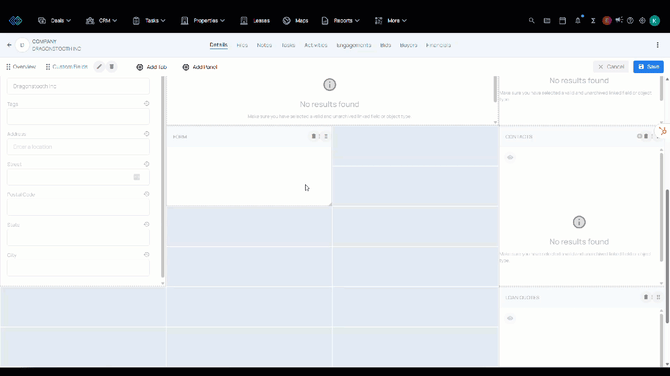This screenshot has width=670, height=376.
Task: Click the City input field
Action: [x=78, y=267]
